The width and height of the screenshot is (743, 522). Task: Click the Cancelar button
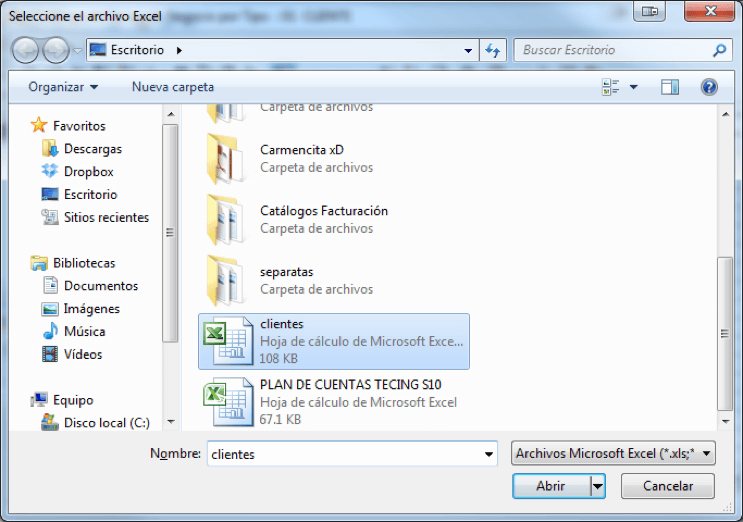pos(668,486)
